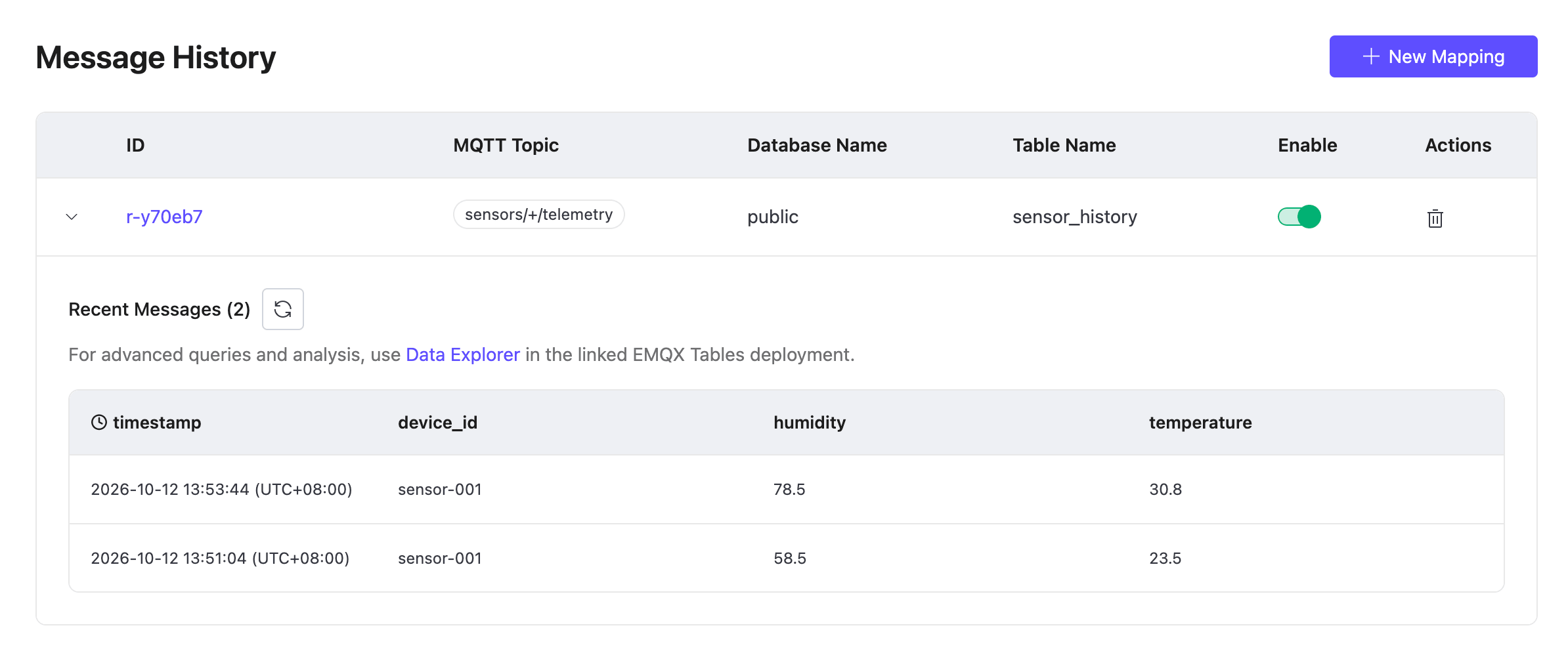Viewport: 1568px width, 655px height.
Task: Click sensor-001 in the 13:51:04 row
Action: 440,558
